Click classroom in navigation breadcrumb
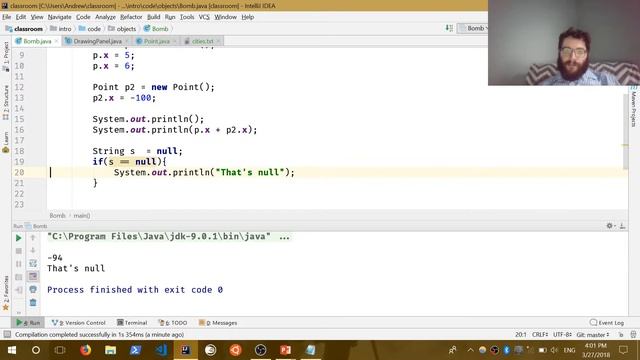The height and width of the screenshot is (360, 640). point(24,29)
